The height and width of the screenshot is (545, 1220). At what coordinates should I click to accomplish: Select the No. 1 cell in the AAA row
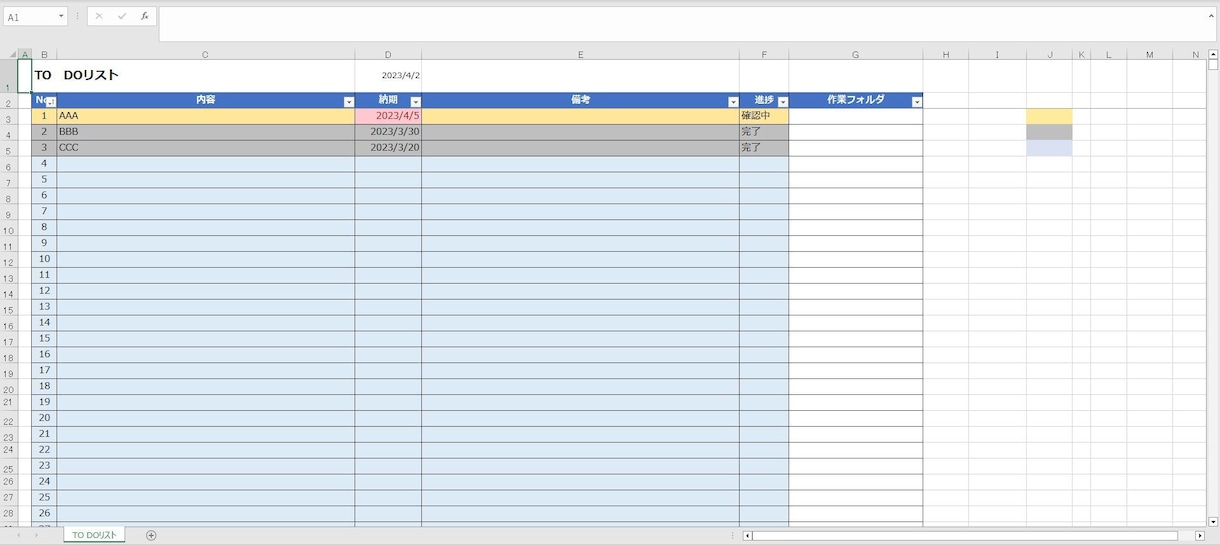pyautogui.click(x=44, y=116)
